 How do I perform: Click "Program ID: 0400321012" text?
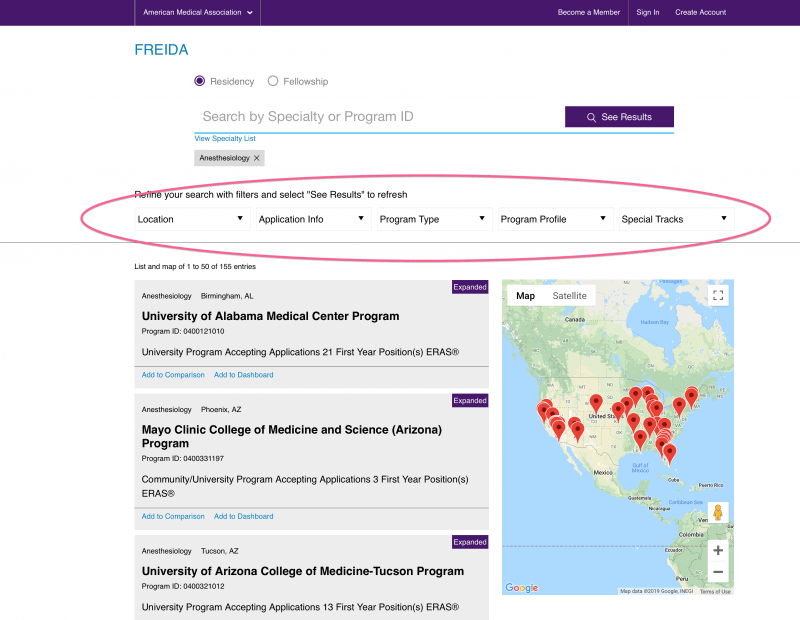(x=183, y=586)
